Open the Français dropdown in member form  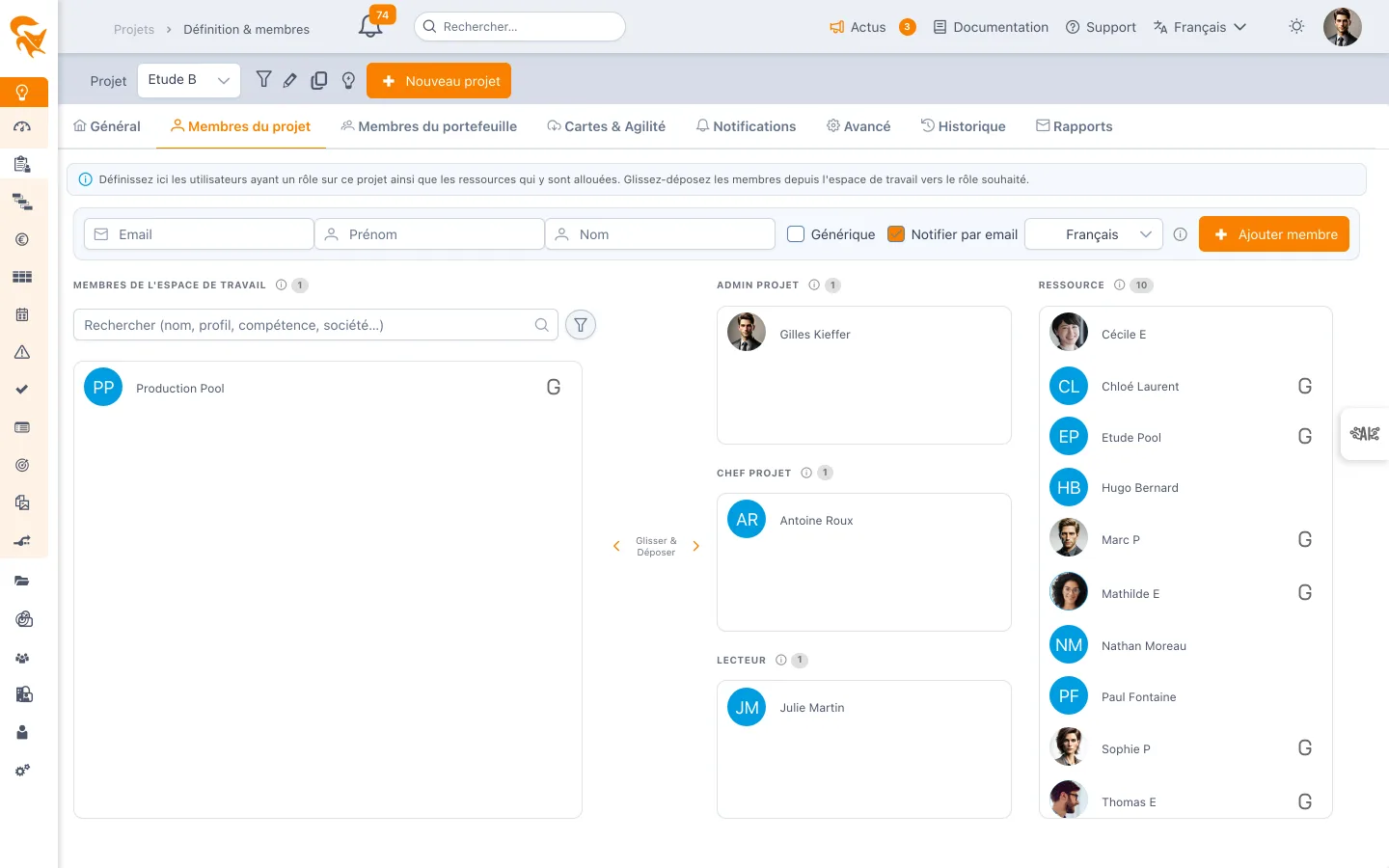tap(1093, 234)
